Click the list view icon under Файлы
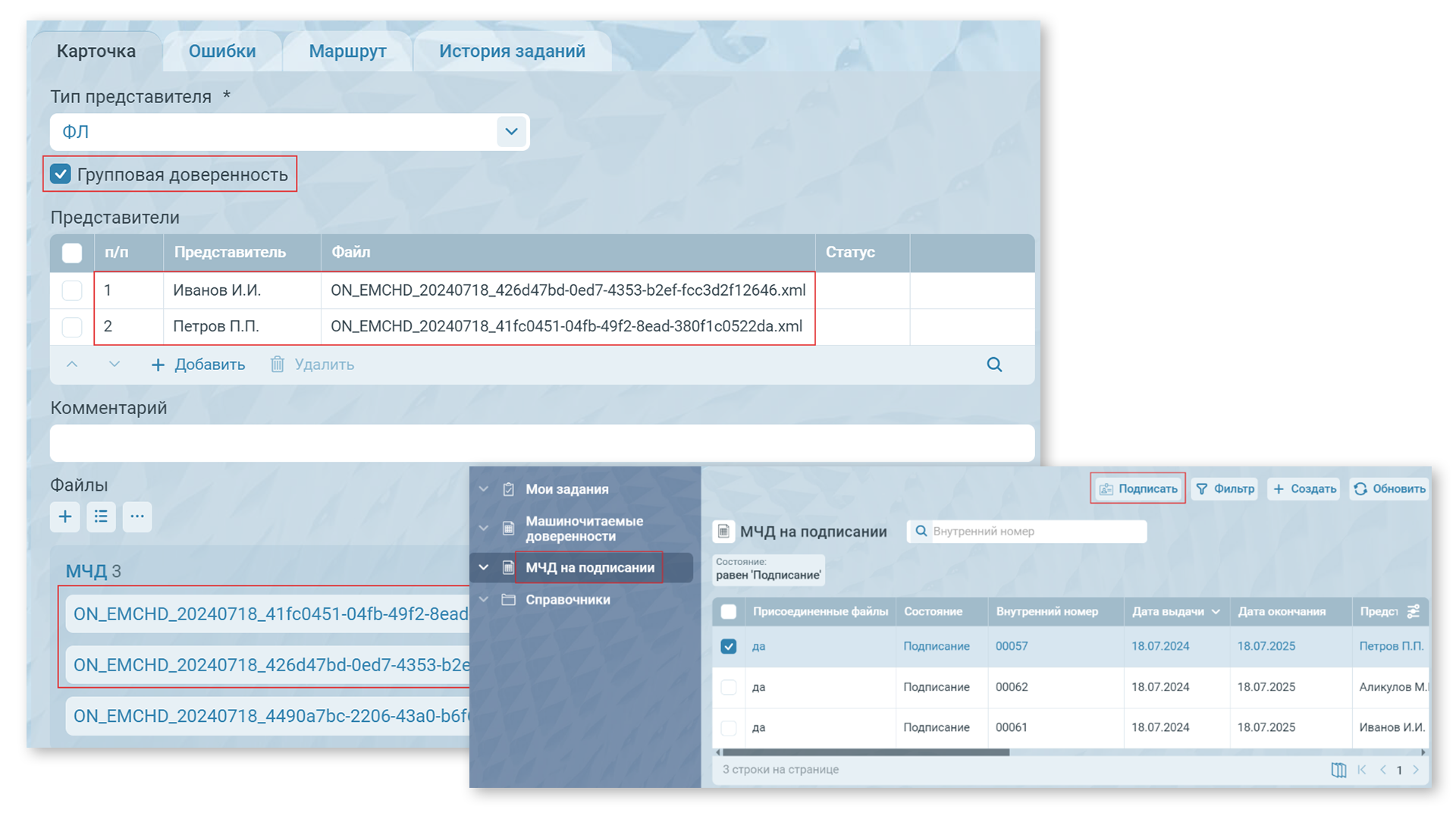 coord(101,517)
